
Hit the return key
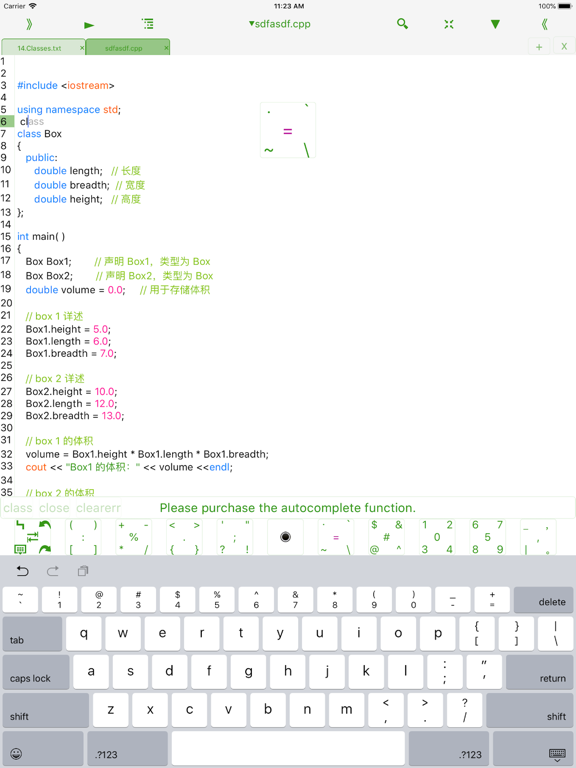point(539,672)
